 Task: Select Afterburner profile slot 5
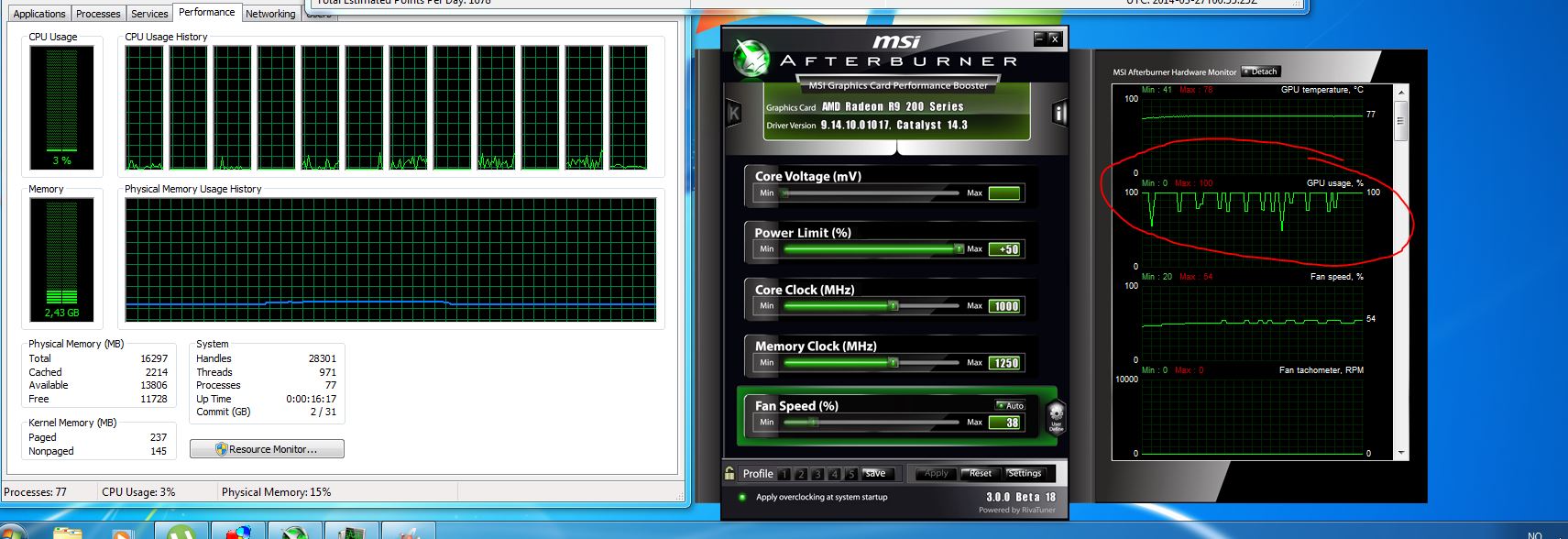[x=850, y=474]
